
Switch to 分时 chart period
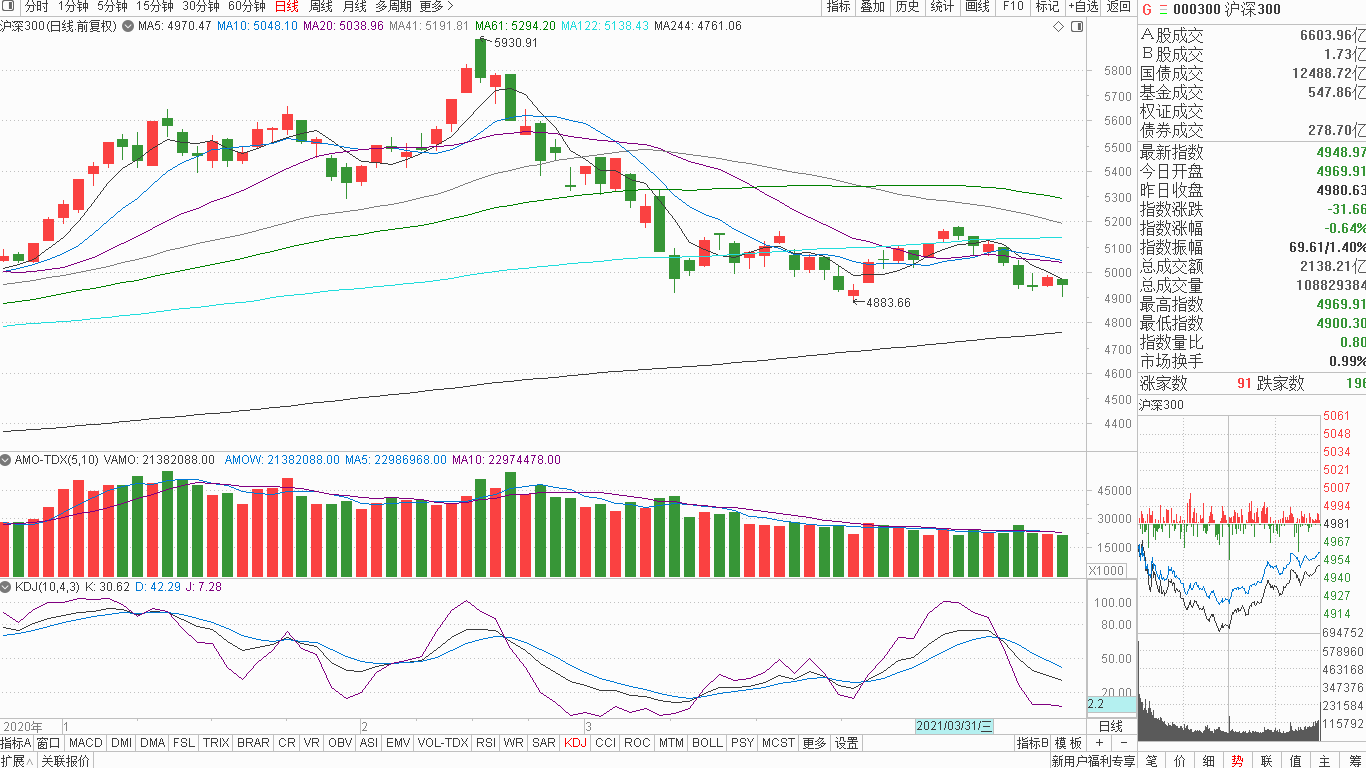(36, 7)
